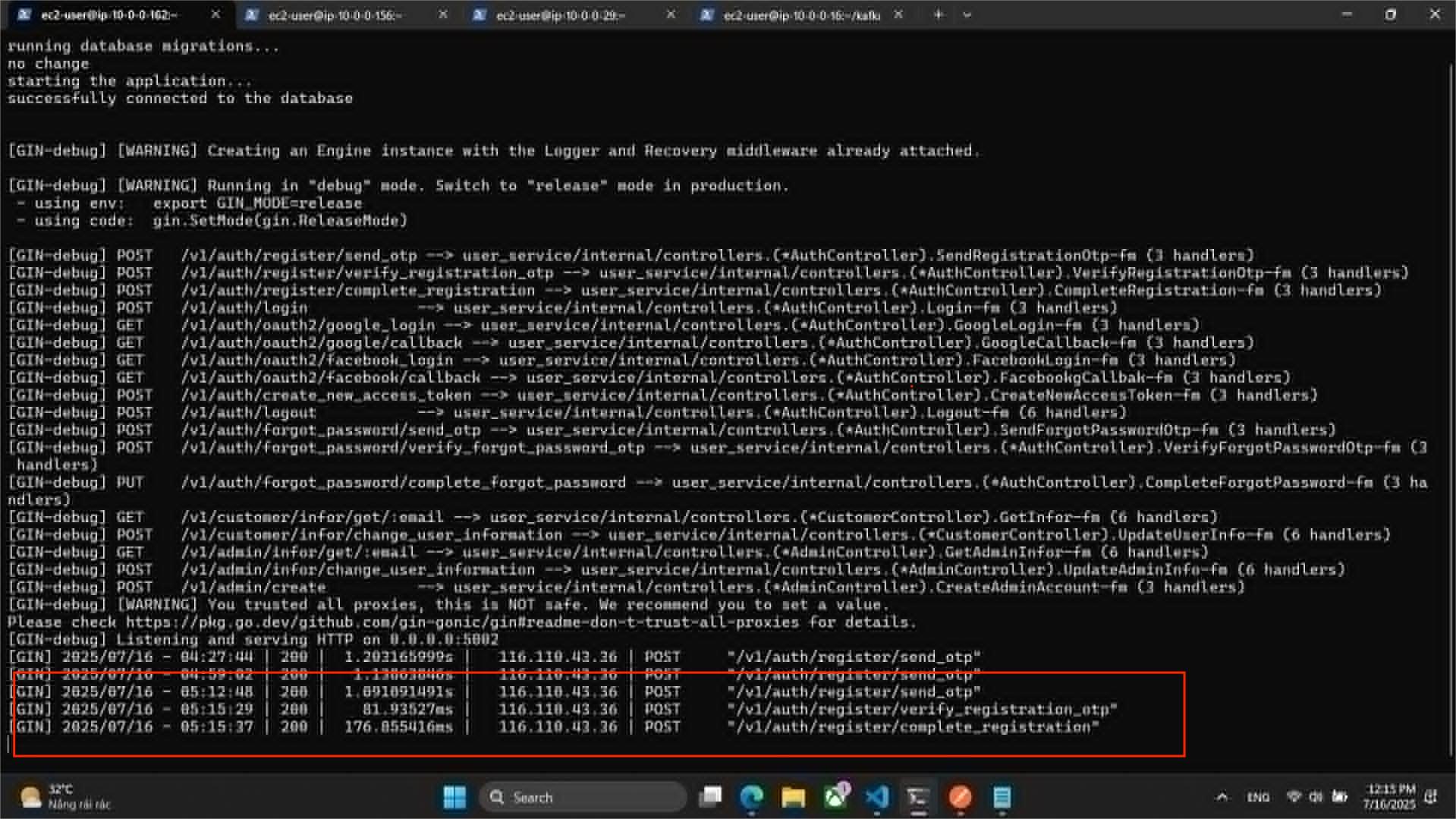
Task: Close the ec2-user@ip-10-0-0-29 tab
Action: tap(671, 14)
